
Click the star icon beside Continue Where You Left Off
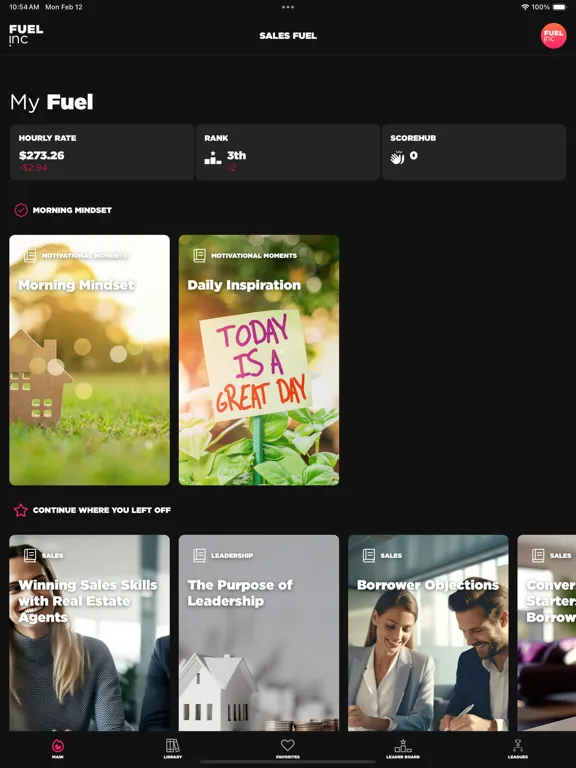pyautogui.click(x=21, y=510)
